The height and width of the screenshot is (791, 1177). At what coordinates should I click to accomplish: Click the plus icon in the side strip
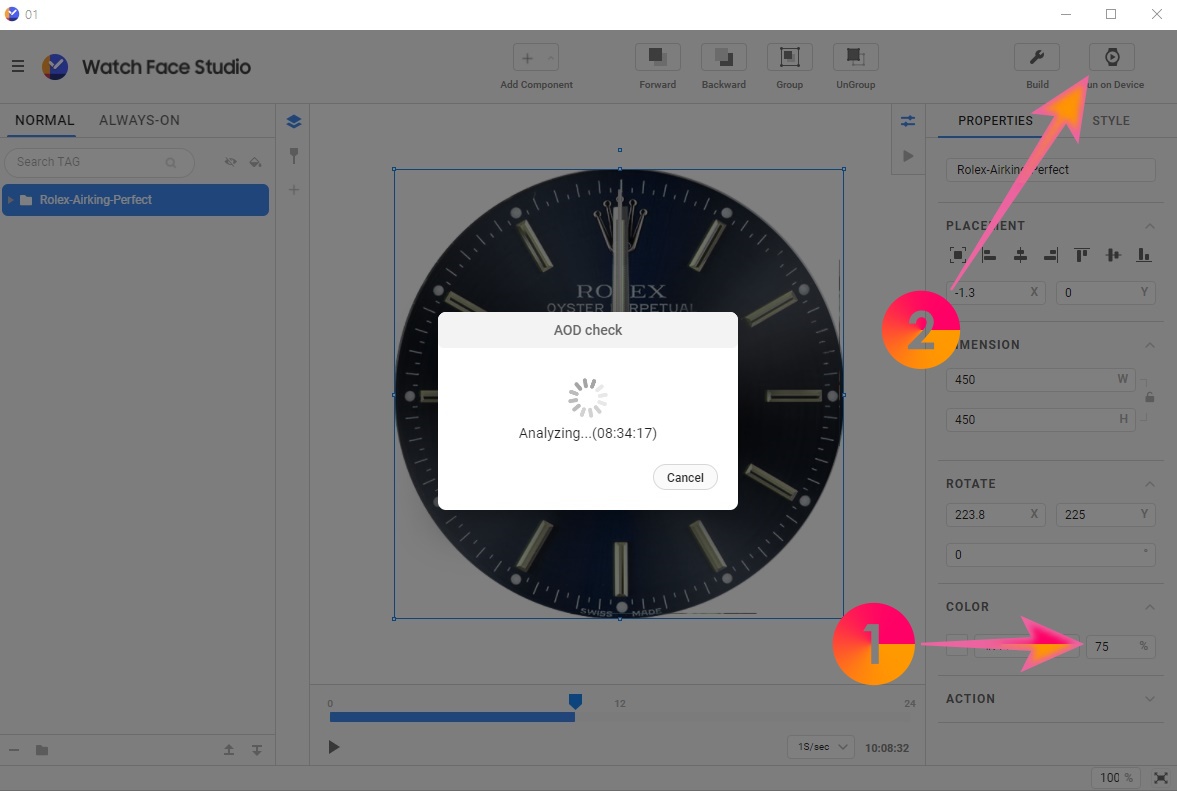pyautogui.click(x=294, y=190)
